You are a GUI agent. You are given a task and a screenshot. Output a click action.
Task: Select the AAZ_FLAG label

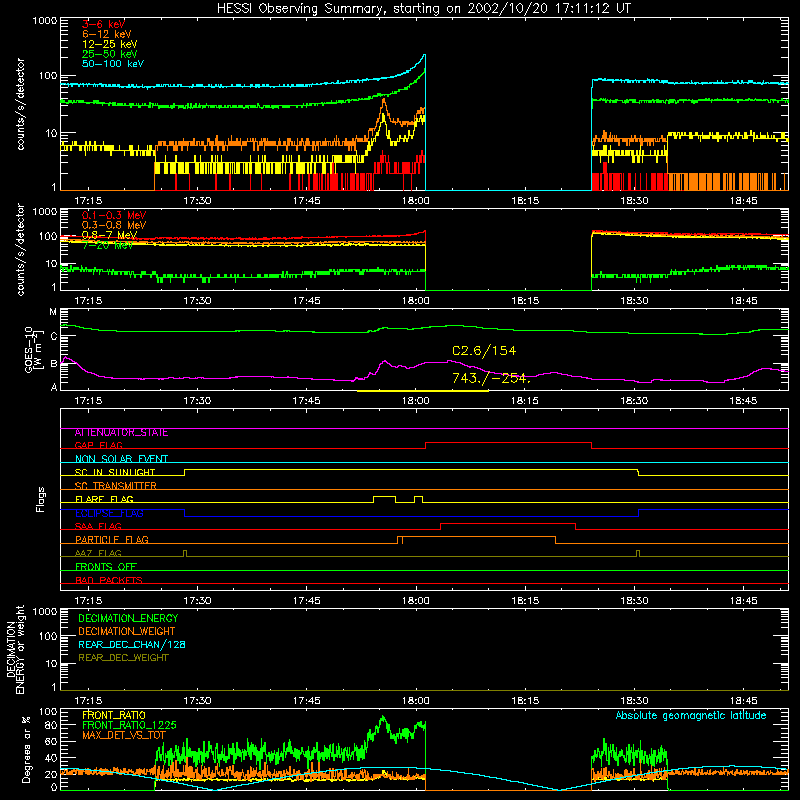pos(98,553)
